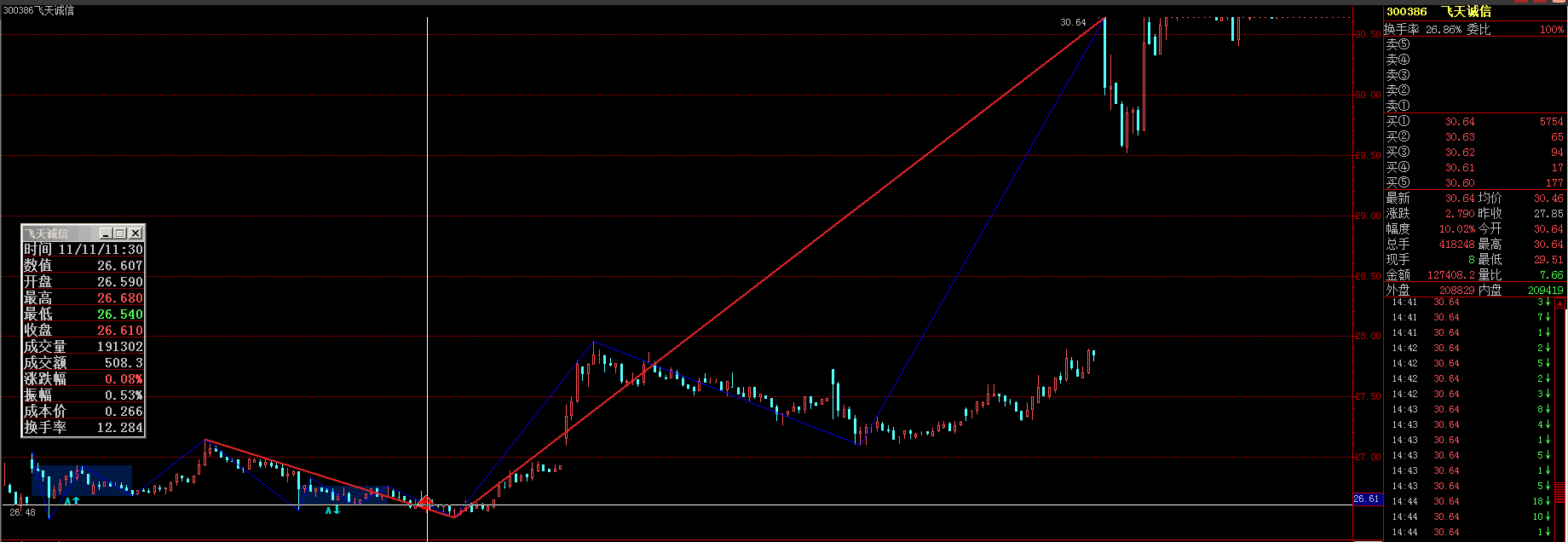Screen dimensions: 1568x542
Task: Click the 300386飞天诚信 chart title at top-left
Action: pos(39,10)
